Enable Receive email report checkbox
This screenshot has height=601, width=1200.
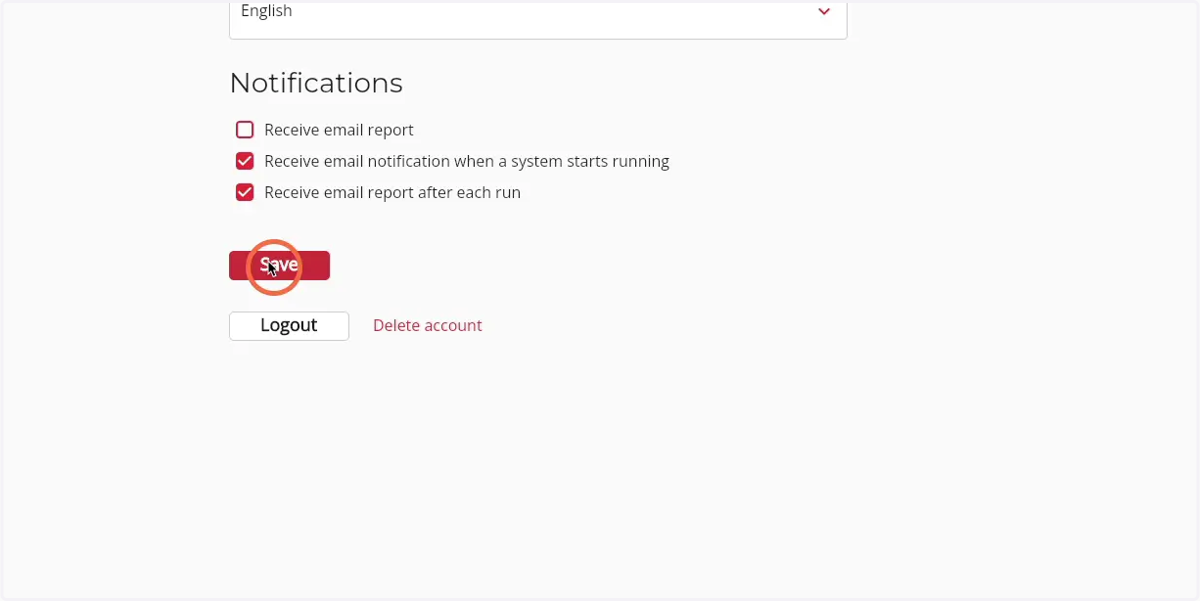click(245, 130)
